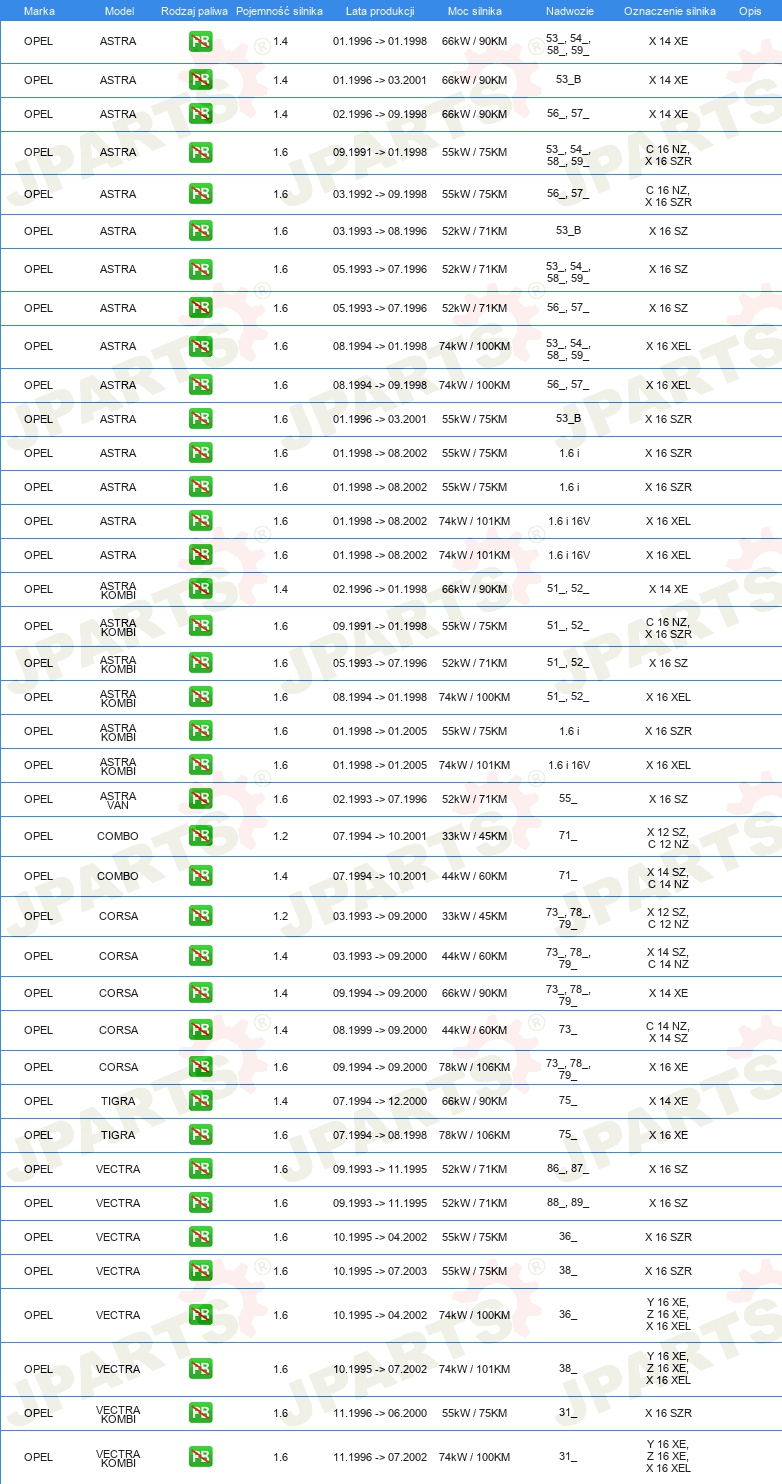Click the fuel icon in the Astra Kombi 52kW row
Viewport: 782px width, 1484px height.
pyautogui.click(x=201, y=663)
